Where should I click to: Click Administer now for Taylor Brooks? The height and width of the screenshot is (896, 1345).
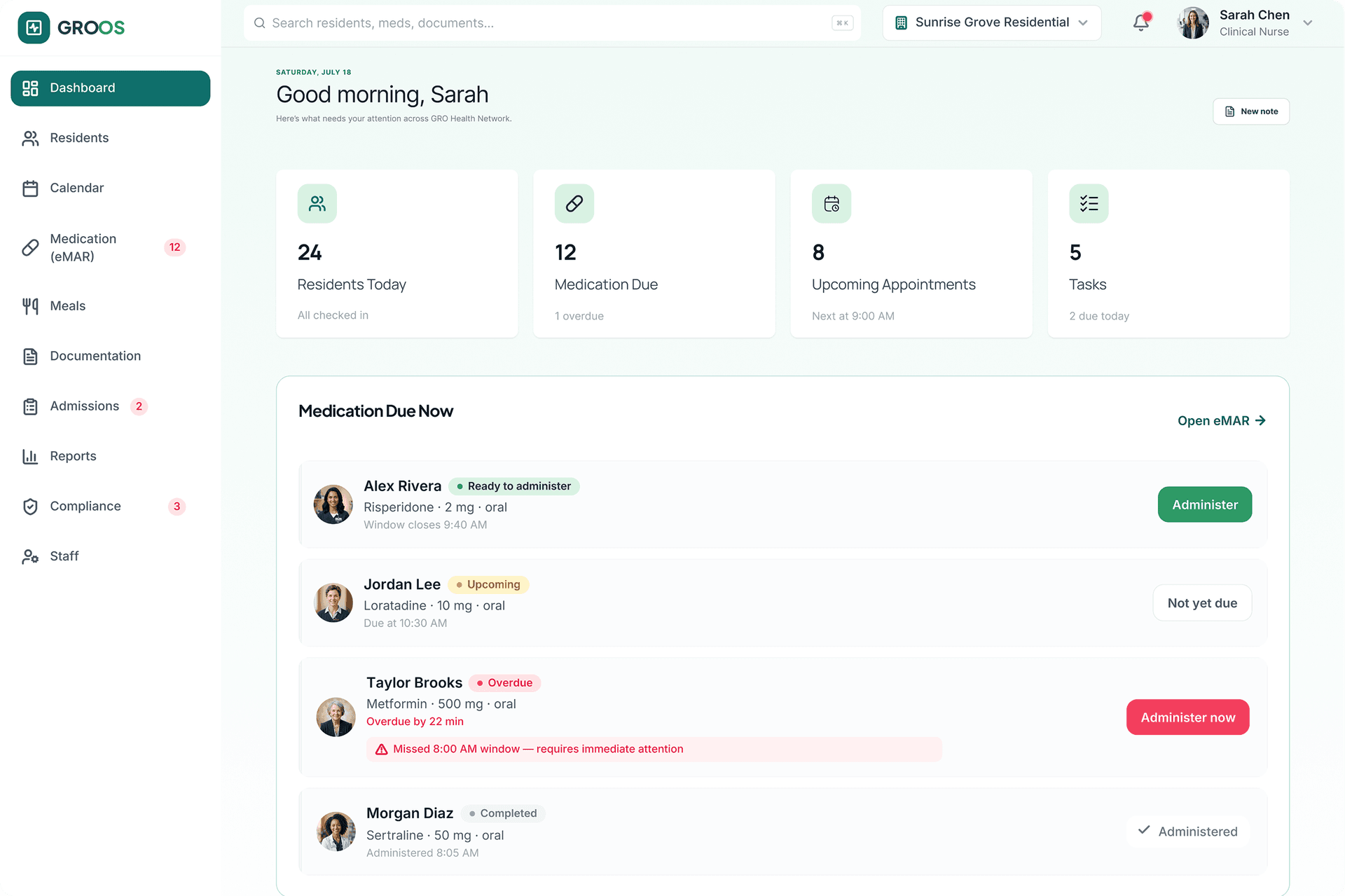click(x=1188, y=717)
